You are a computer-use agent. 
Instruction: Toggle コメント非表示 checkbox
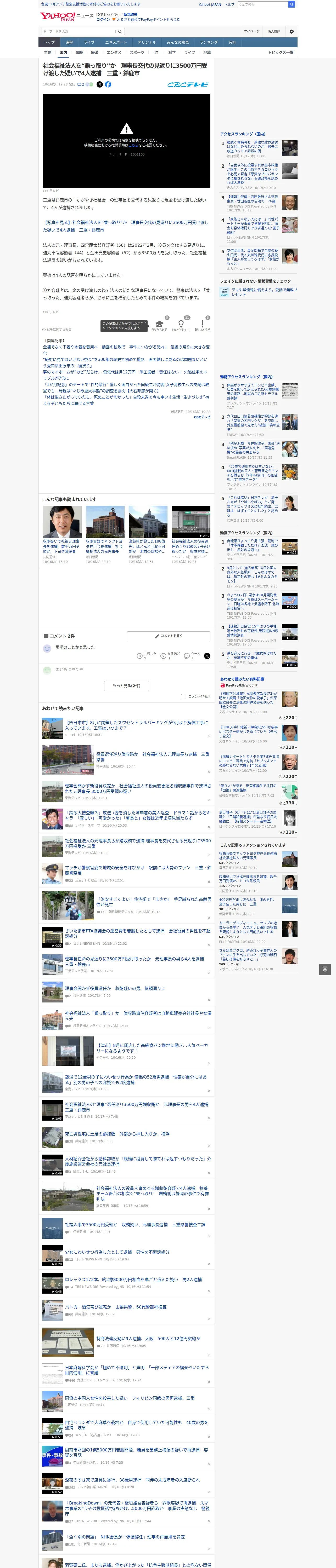click(x=183, y=696)
